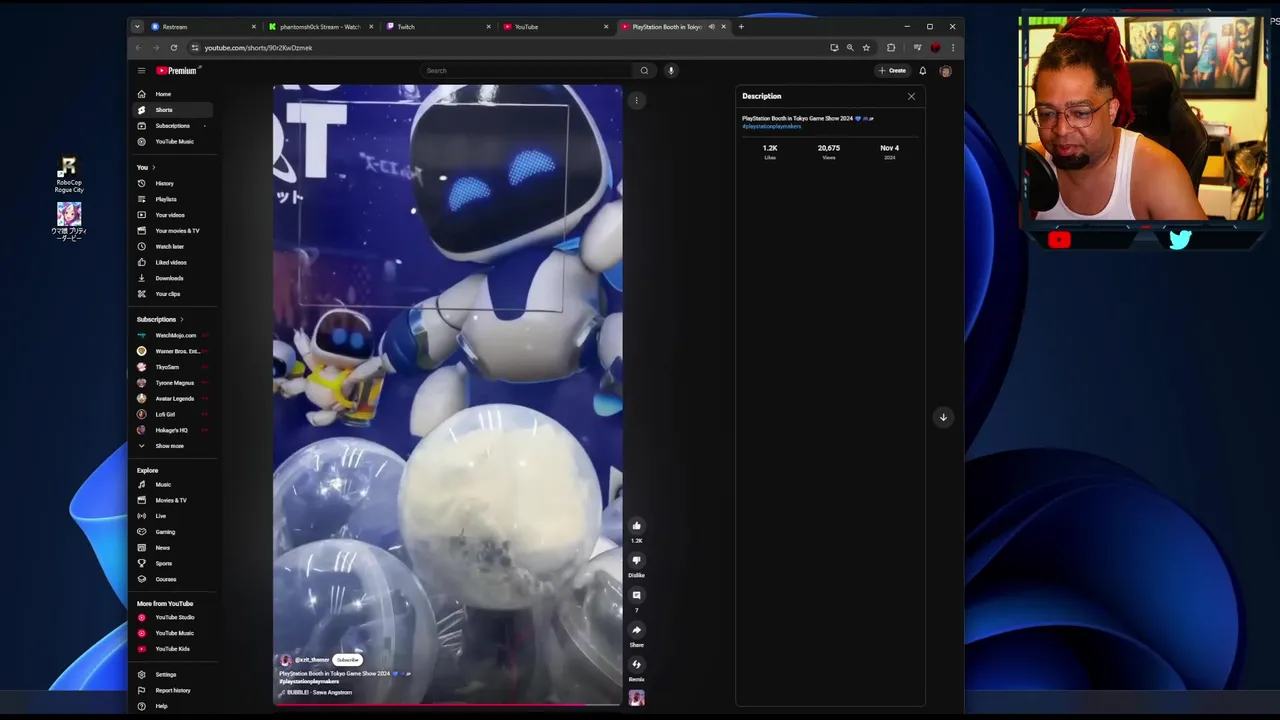Open Warner Bros. Ent. subscription
The height and width of the screenshot is (720, 1280).
[x=171, y=352]
